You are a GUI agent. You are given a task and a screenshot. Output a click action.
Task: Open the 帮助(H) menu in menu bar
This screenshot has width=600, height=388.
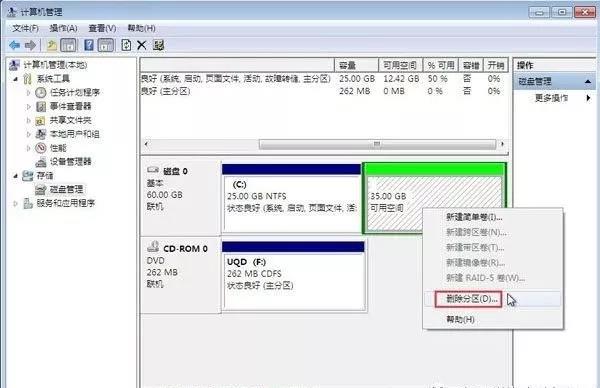(x=141, y=28)
